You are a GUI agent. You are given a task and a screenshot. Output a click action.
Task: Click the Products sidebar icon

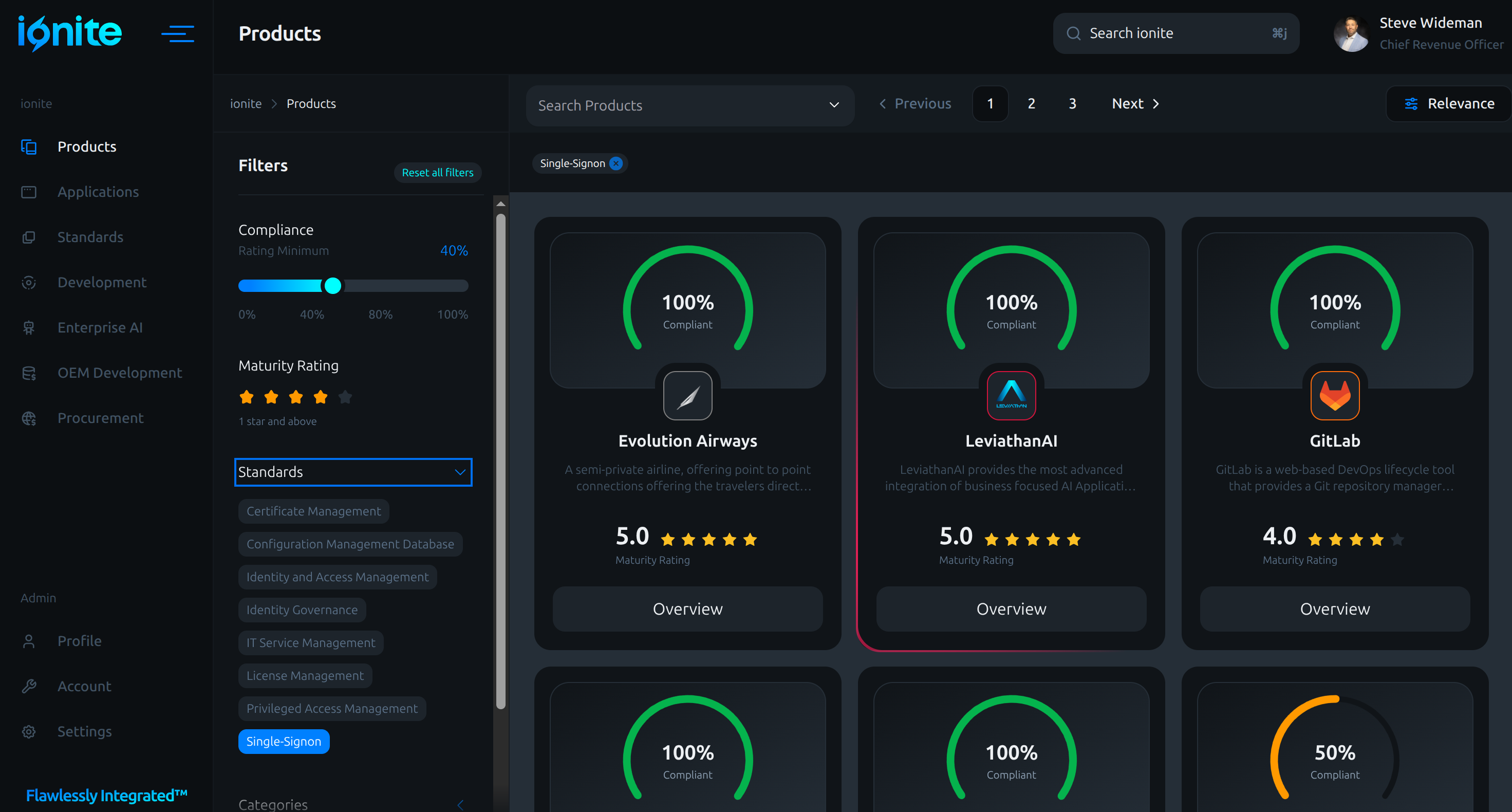point(29,147)
